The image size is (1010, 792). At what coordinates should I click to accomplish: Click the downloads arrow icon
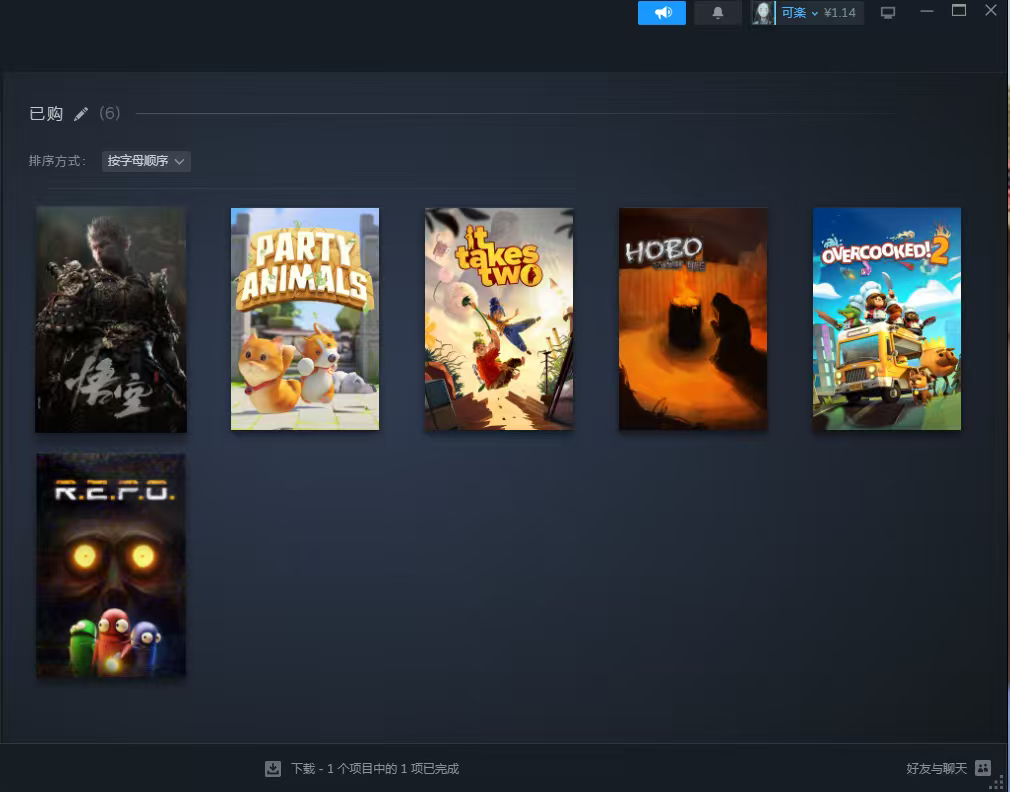pyautogui.click(x=273, y=769)
